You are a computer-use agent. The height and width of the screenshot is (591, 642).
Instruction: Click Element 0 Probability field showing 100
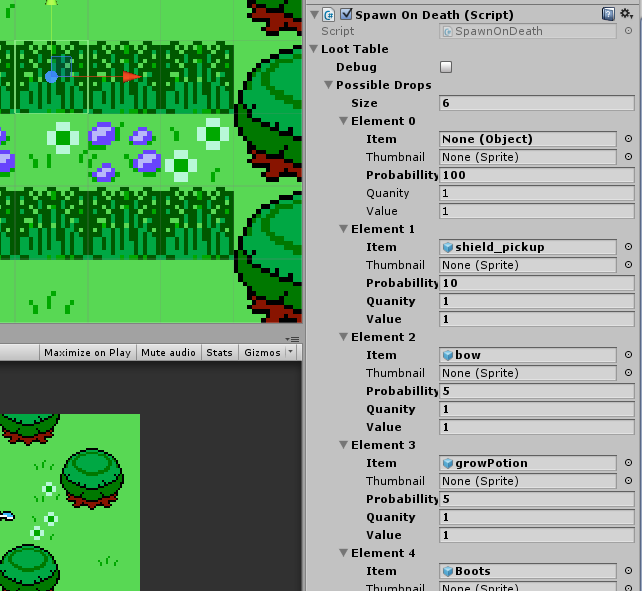tap(537, 175)
